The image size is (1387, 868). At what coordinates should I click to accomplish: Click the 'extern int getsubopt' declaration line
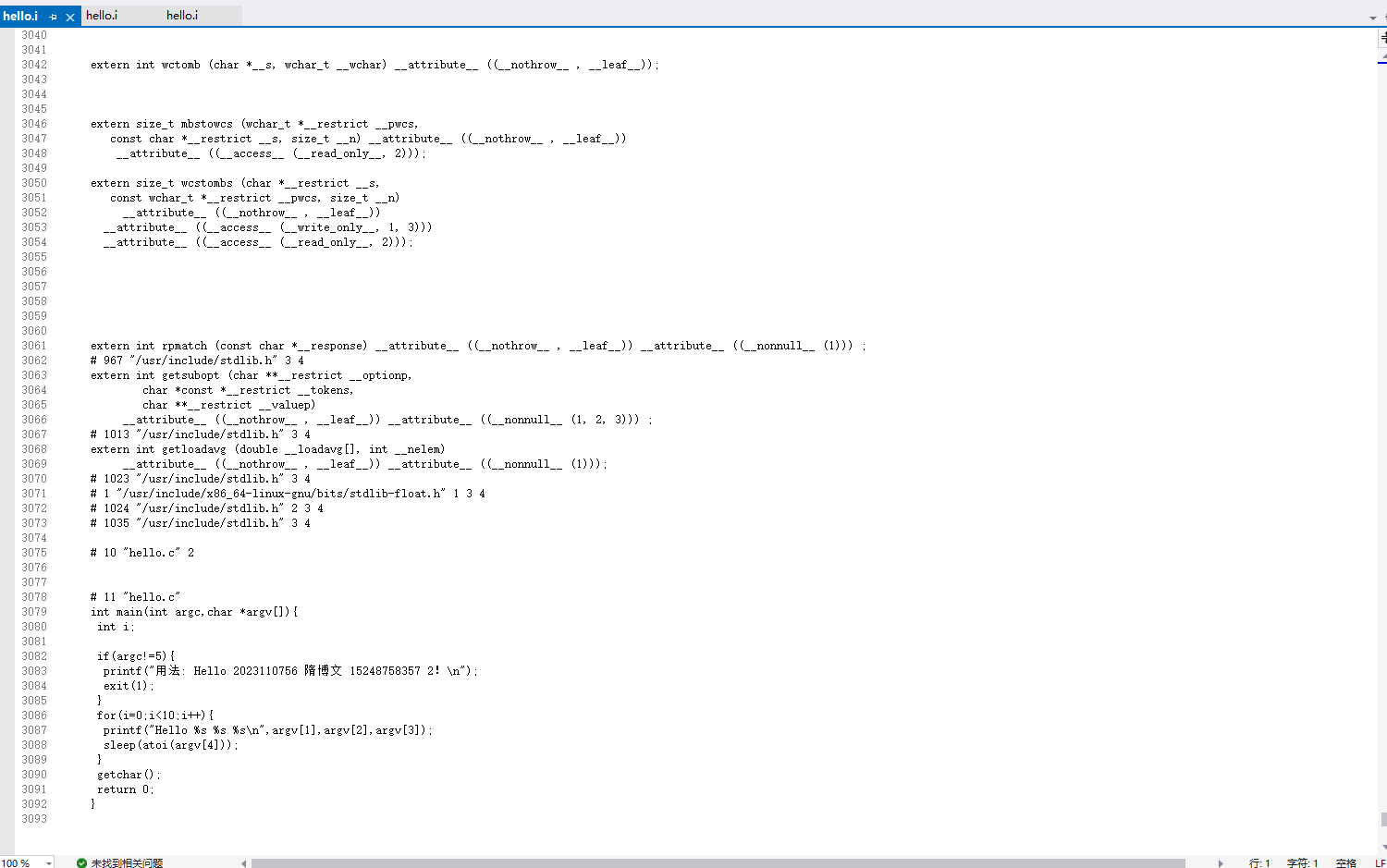252,375
